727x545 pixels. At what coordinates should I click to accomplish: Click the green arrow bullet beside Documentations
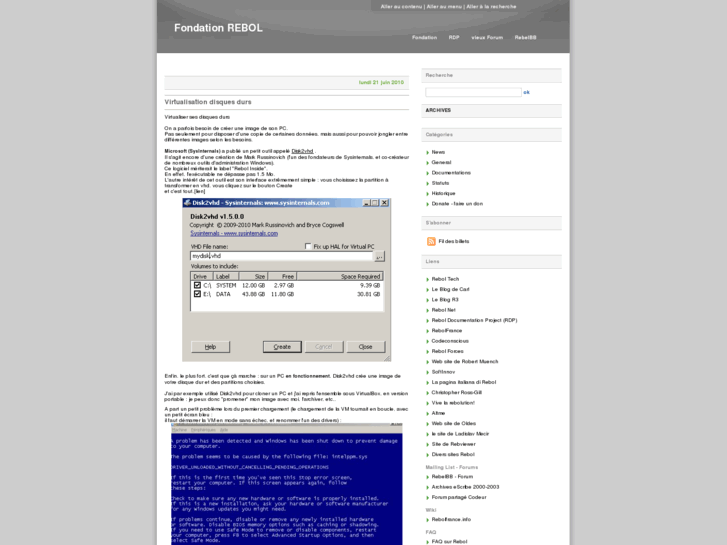428,172
